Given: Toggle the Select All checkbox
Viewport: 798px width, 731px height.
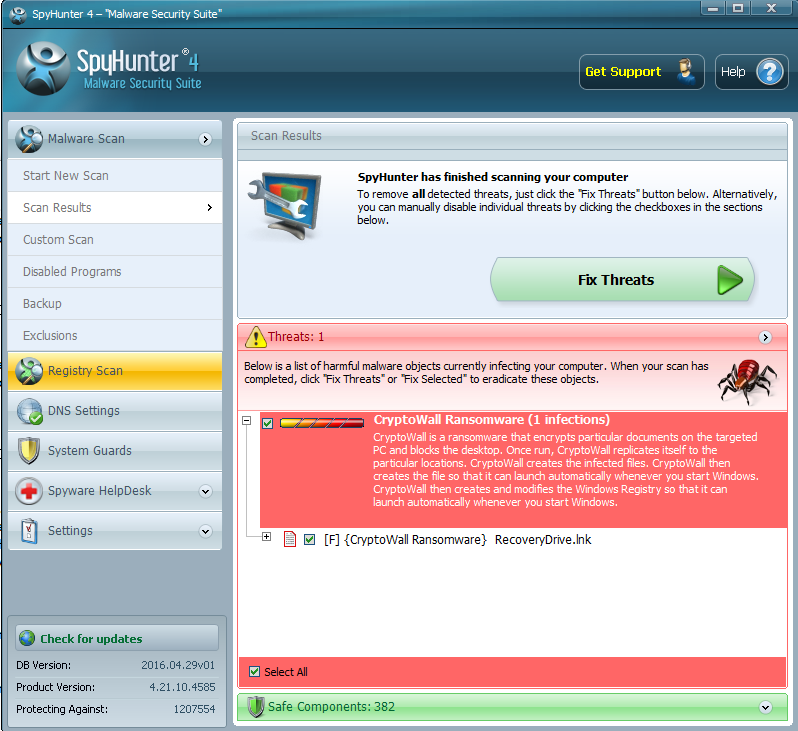Looking at the screenshot, I should (254, 671).
